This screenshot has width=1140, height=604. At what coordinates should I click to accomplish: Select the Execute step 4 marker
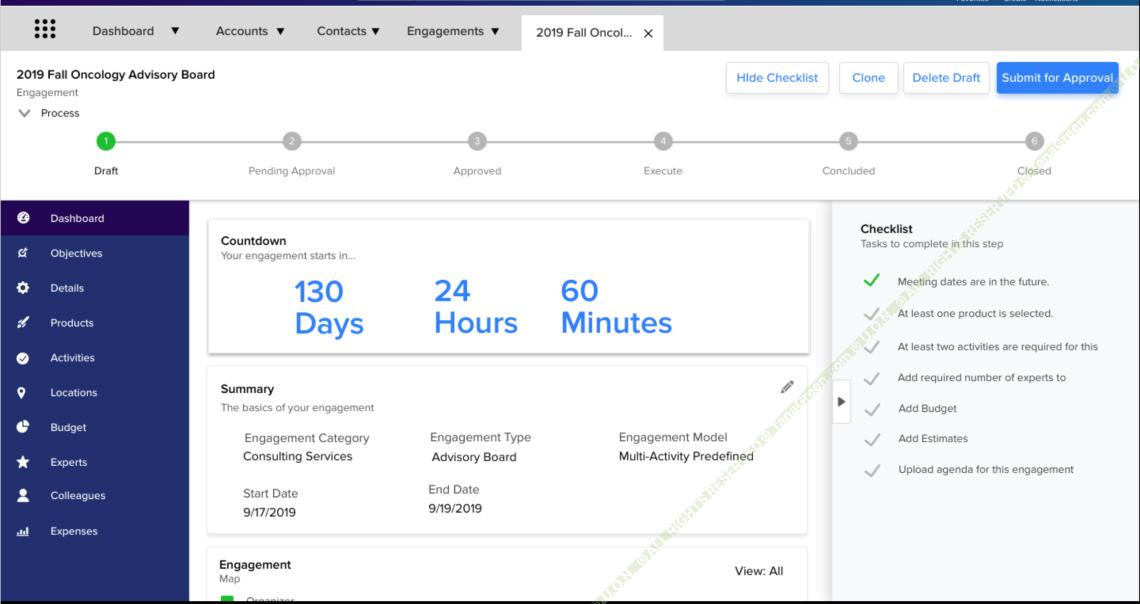point(662,141)
